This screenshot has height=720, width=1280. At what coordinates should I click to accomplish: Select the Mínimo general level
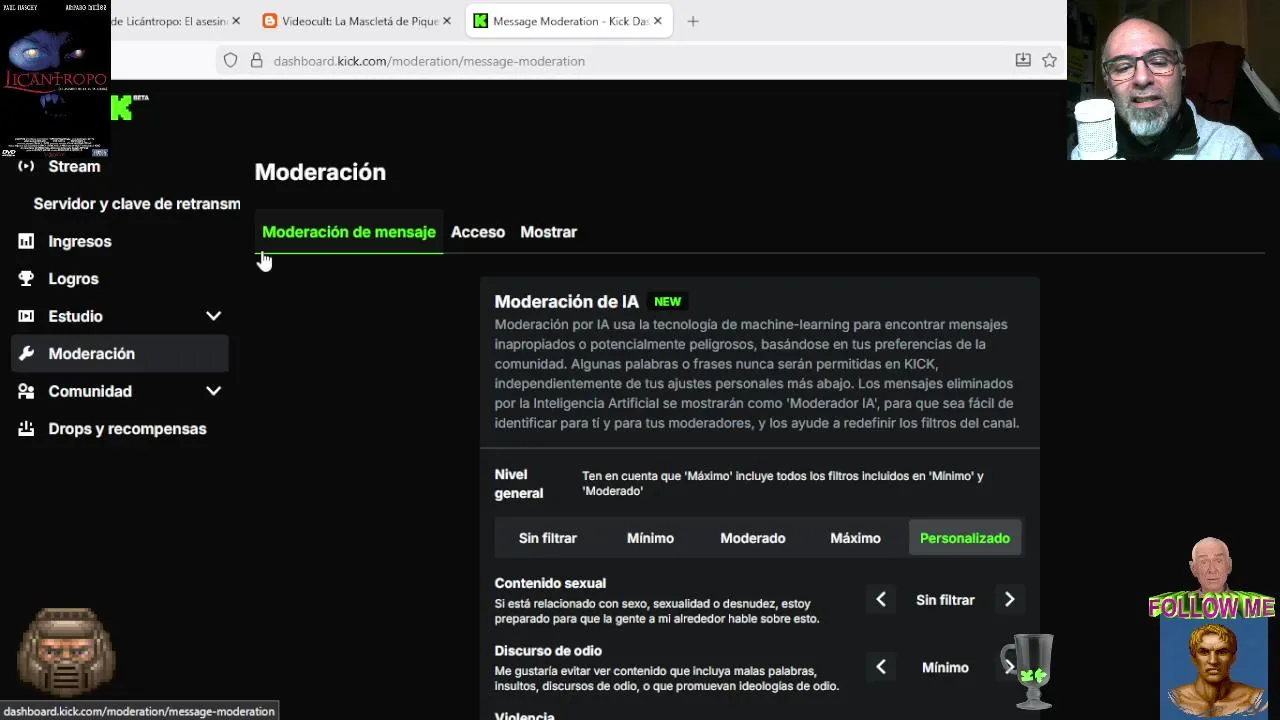pos(650,538)
